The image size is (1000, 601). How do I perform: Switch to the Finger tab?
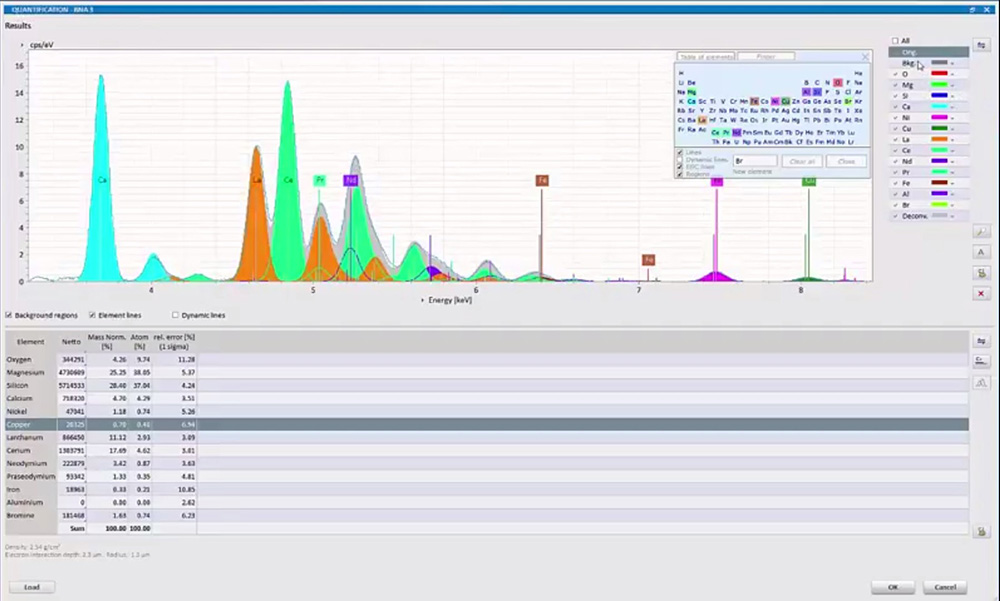coord(766,57)
